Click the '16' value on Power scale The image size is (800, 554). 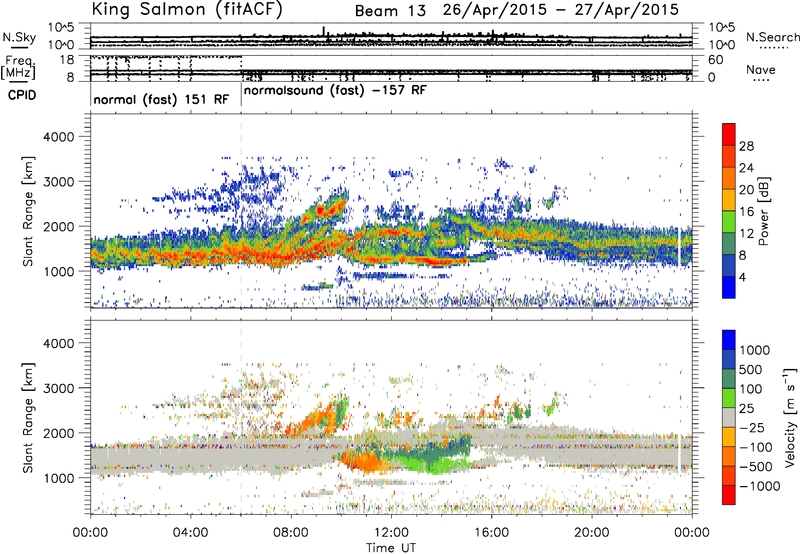(746, 212)
